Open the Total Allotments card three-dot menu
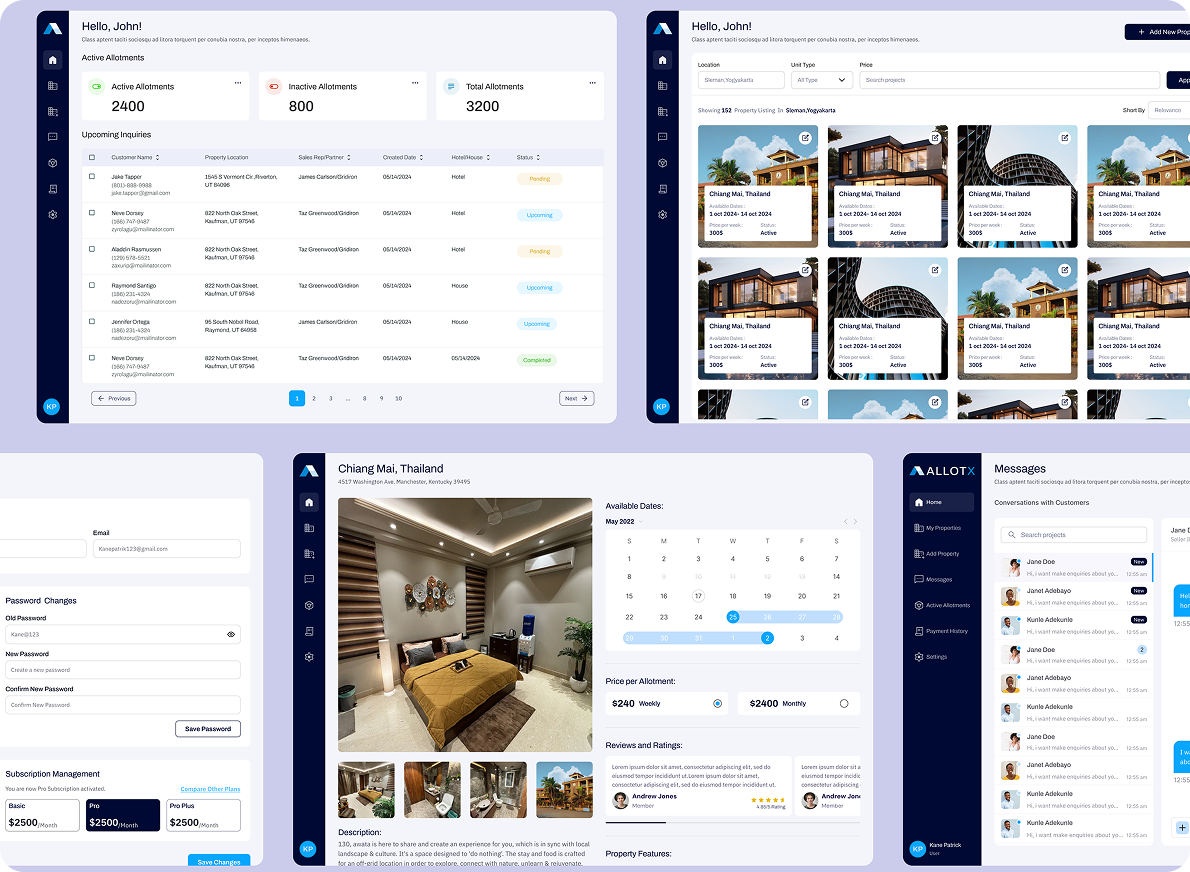 [592, 82]
